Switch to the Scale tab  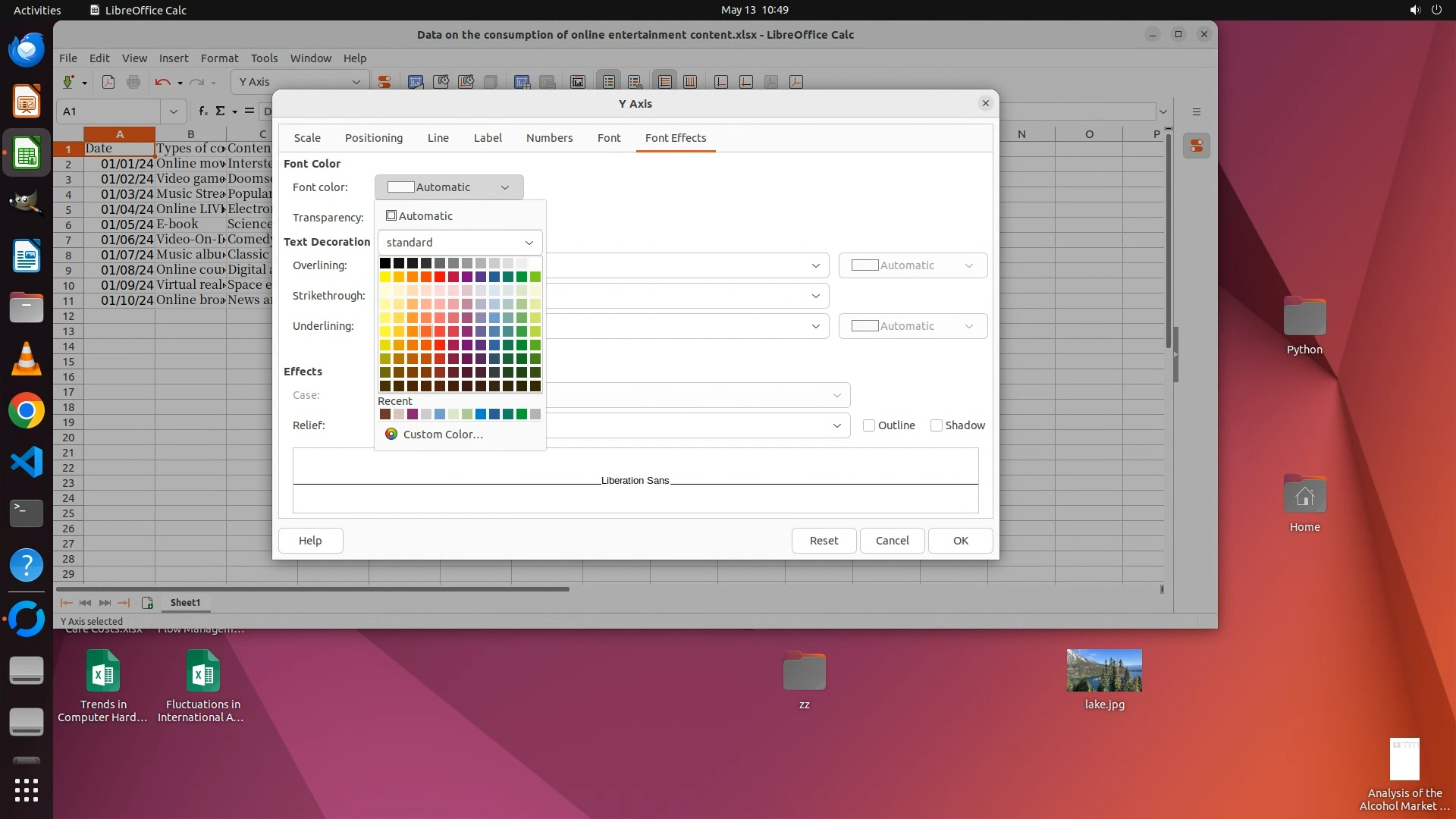(x=307, y=138)
